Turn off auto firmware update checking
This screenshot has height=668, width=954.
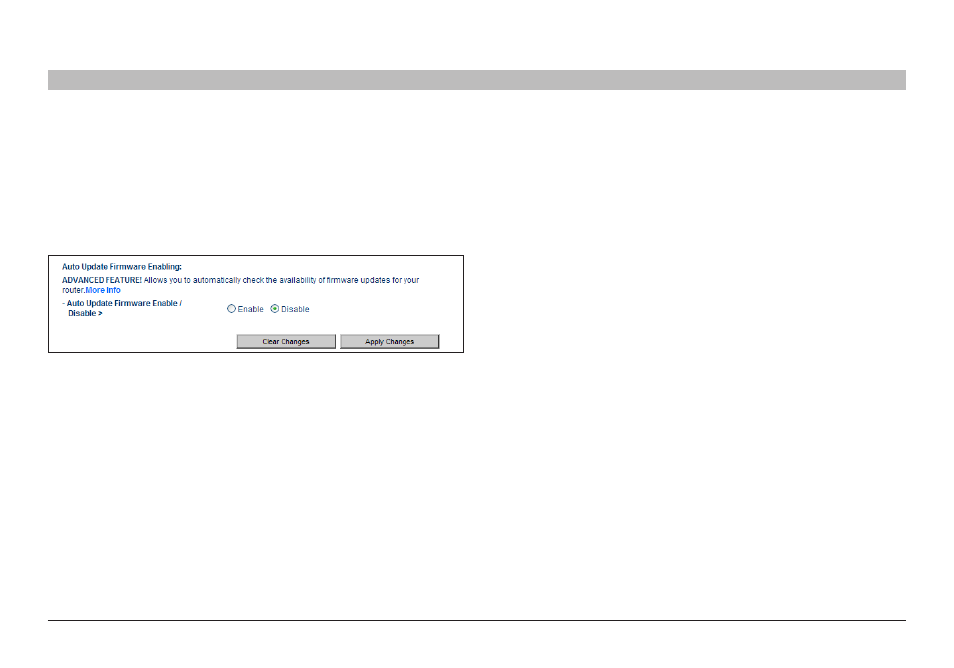point(275,309)
